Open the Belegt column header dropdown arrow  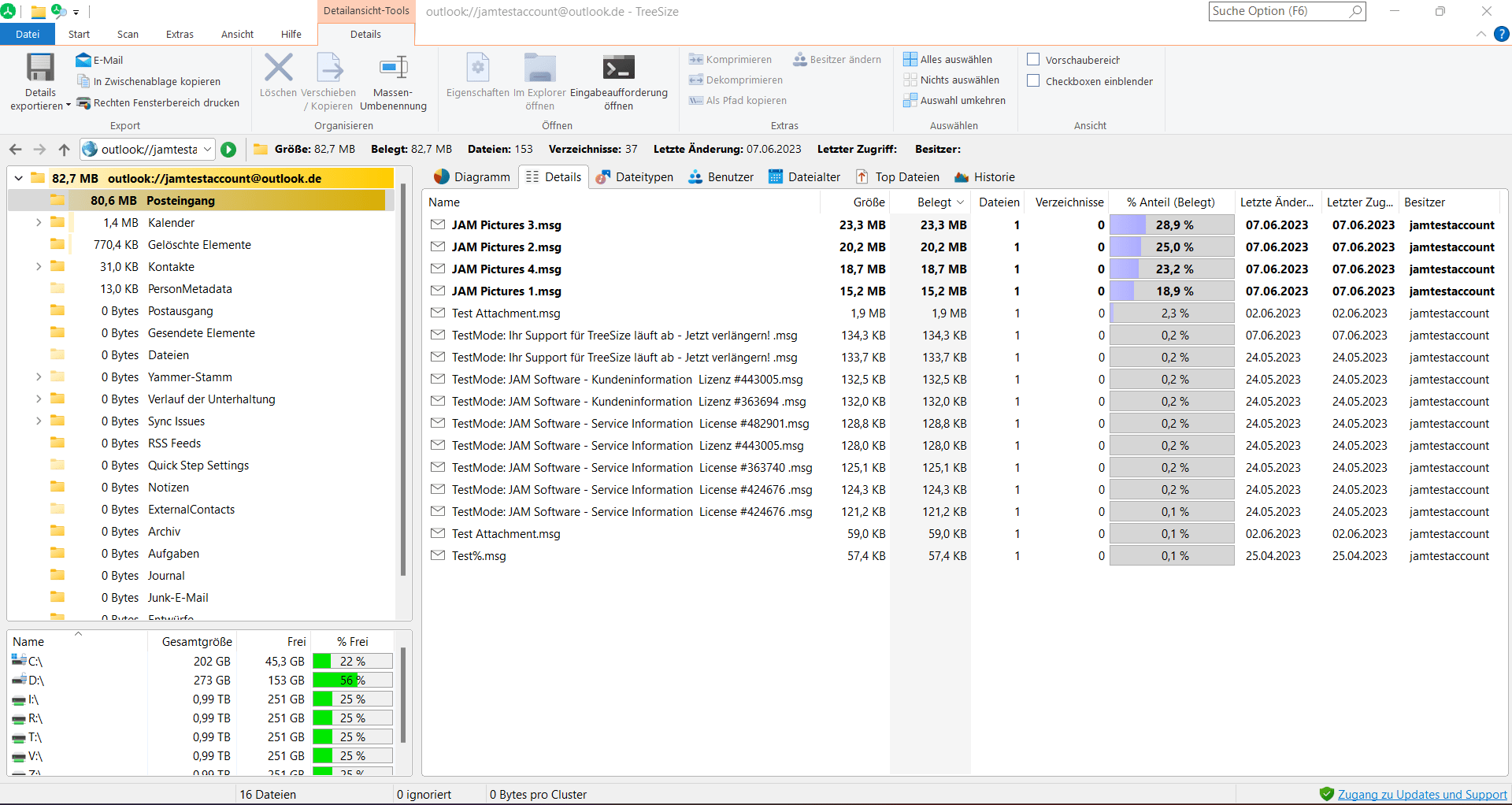[x=960, y=202]
